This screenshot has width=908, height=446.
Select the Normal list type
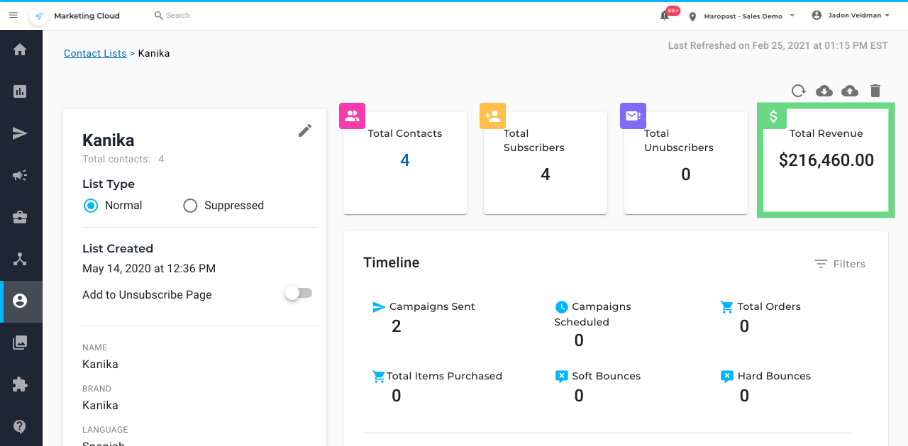tap(91, 206)
